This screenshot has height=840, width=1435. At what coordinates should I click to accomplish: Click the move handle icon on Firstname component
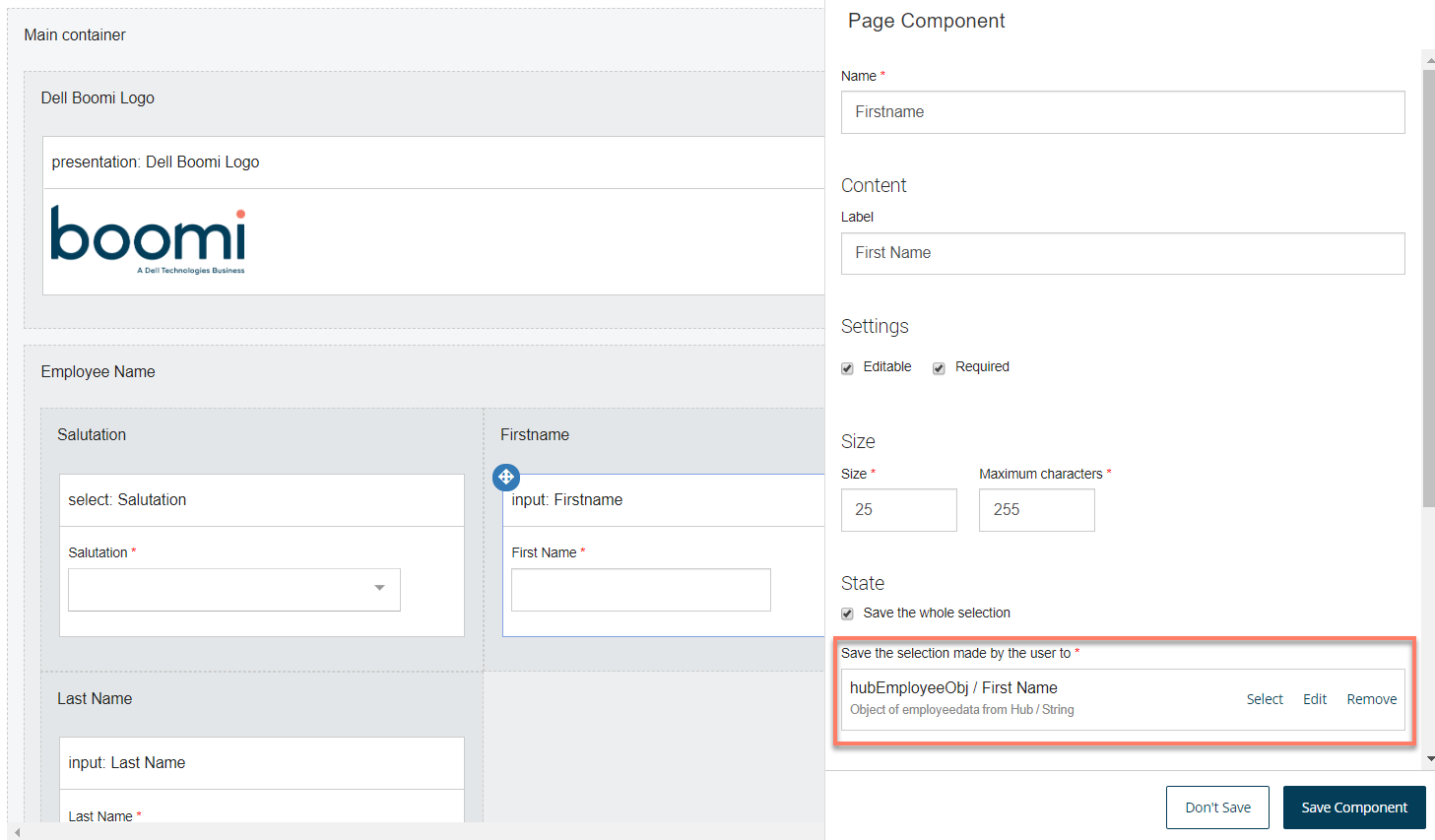(505, 477)
